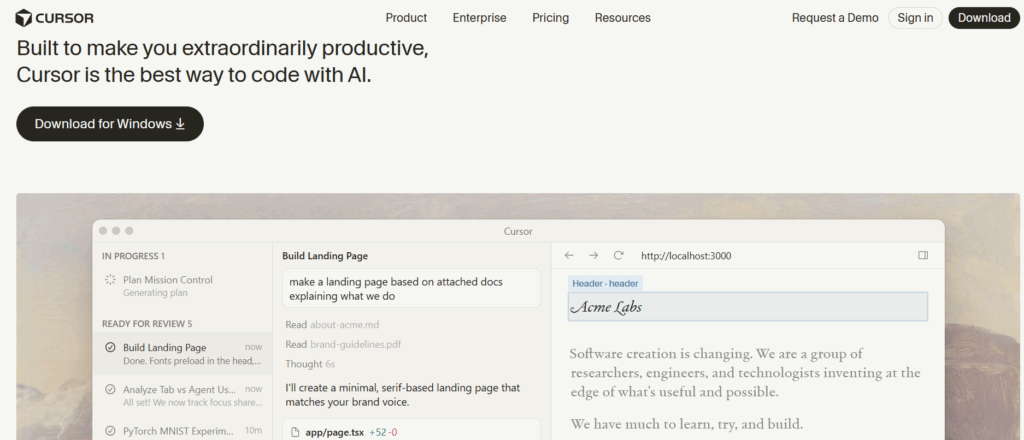Click the app/page.tsx file icon
The height and width of the screenshot is (440, 1024).
pyautogui.click(x=295, y=432)
